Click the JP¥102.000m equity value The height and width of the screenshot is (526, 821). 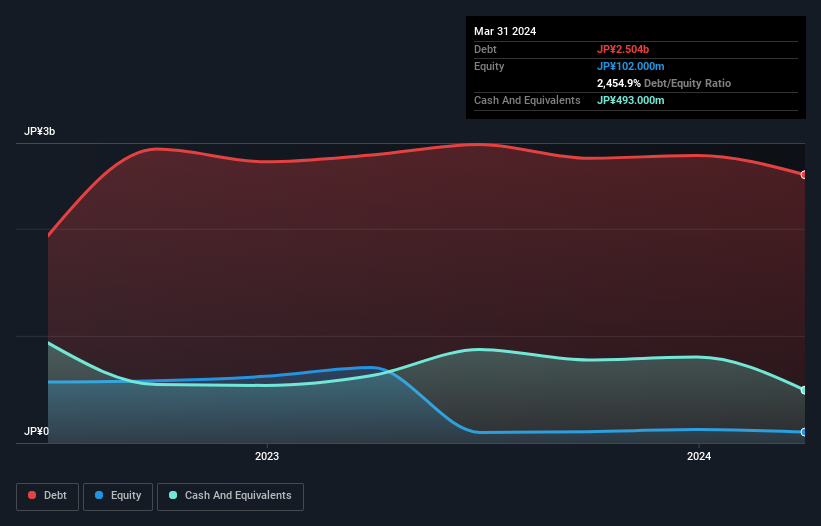(630, 66)
